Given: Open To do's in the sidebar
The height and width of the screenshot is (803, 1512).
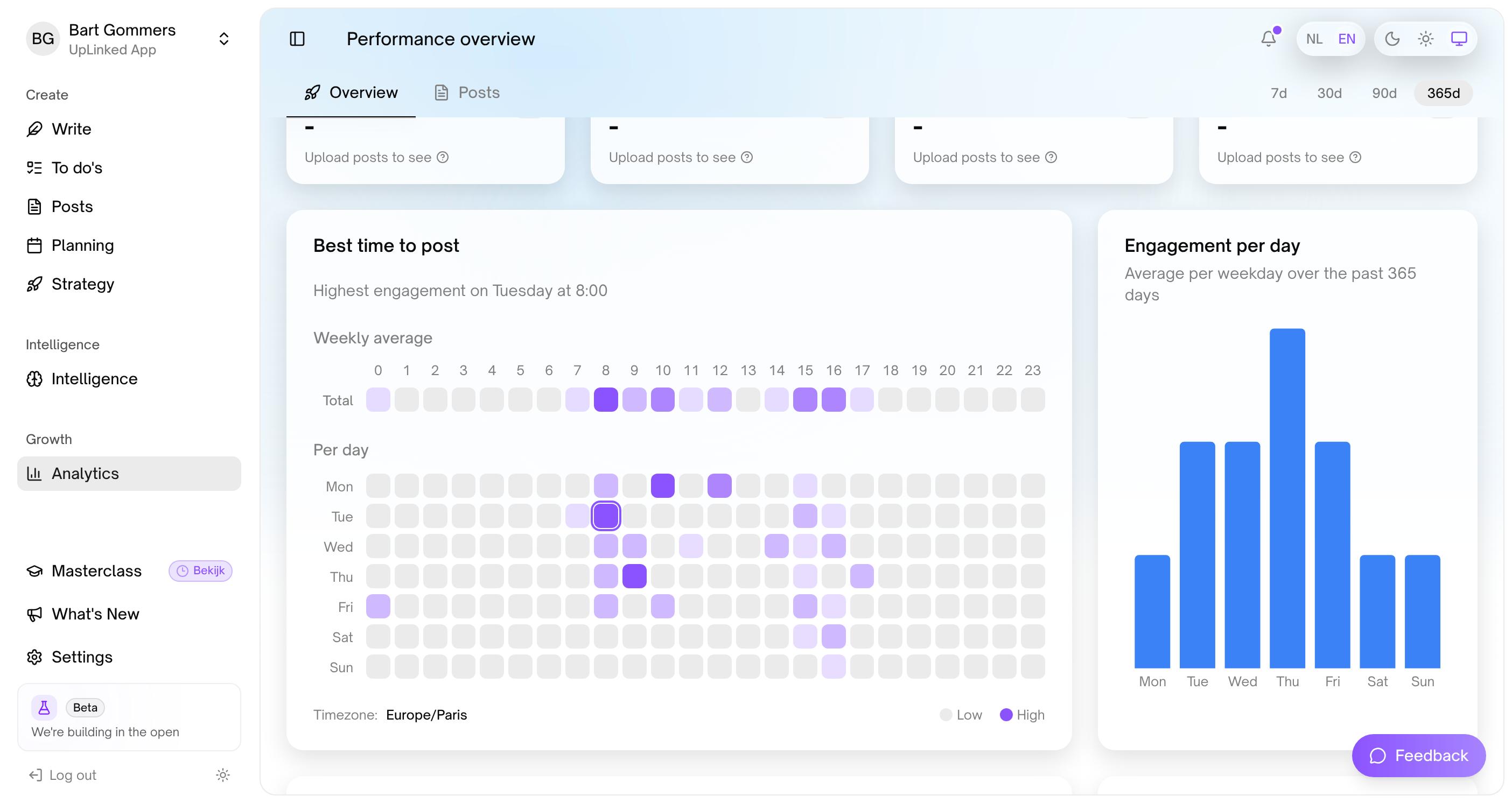Looking at the screenshot, I should tap(129, 168).
